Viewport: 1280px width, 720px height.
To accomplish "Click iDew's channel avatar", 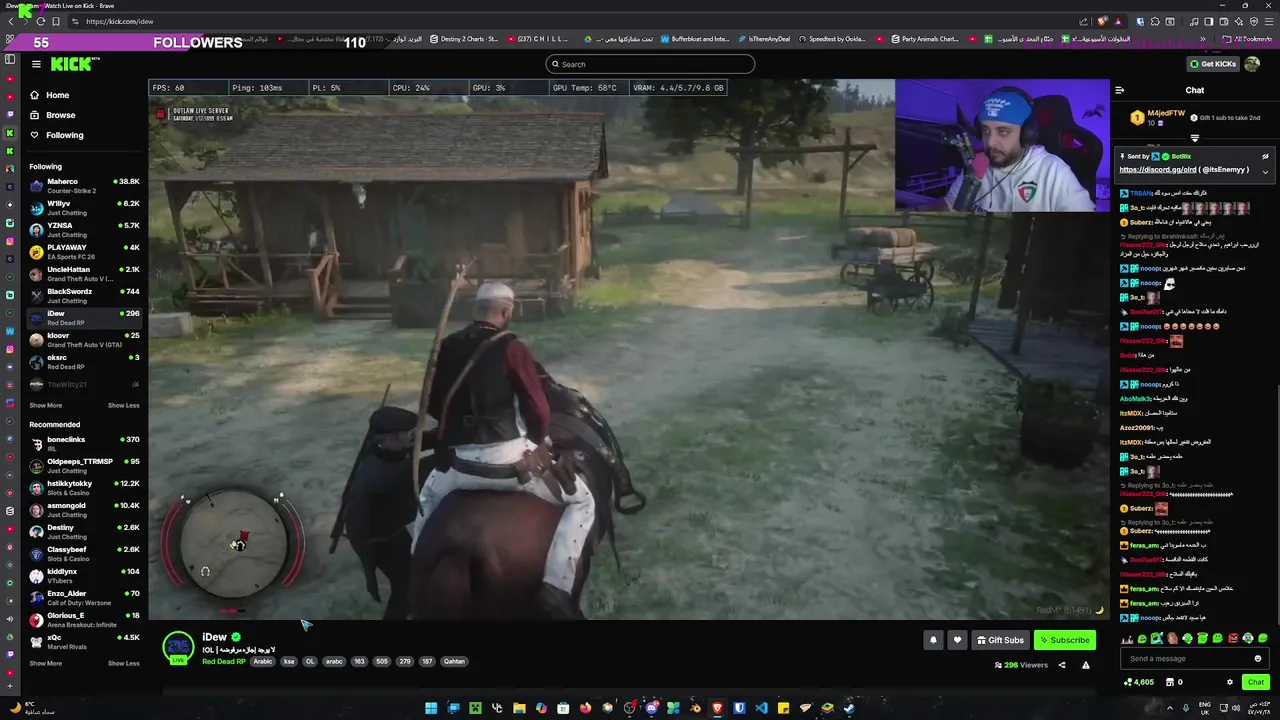I will pyautogui.click(x=178, y=646).
